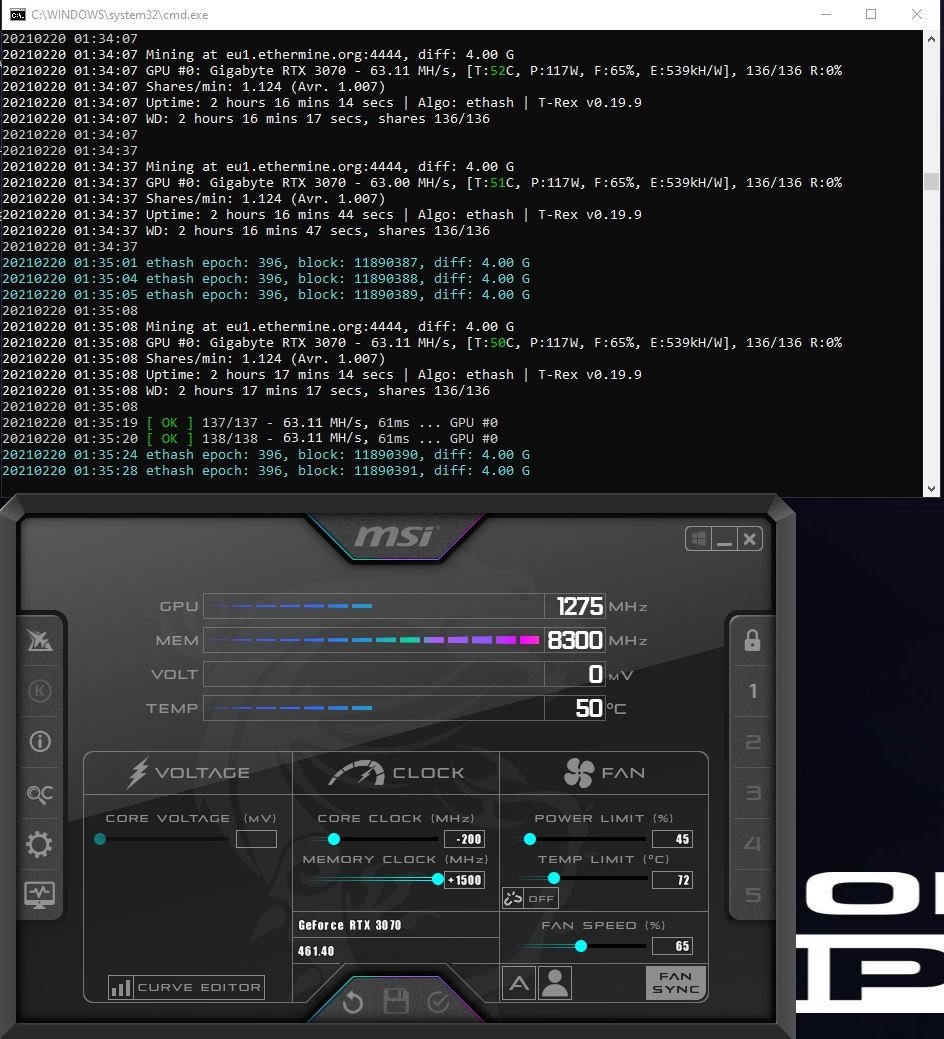Click the temp limit 72 value field
This screenshot has height=1039, width=944.
coord(672,880)
